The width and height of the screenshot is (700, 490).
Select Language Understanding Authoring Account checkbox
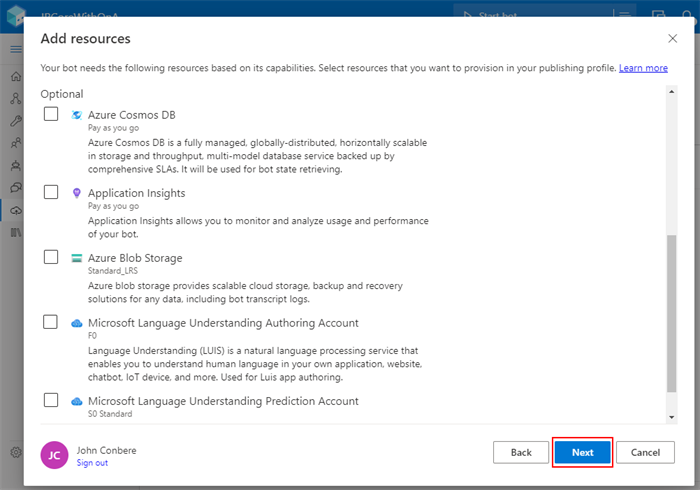[51, 323]
